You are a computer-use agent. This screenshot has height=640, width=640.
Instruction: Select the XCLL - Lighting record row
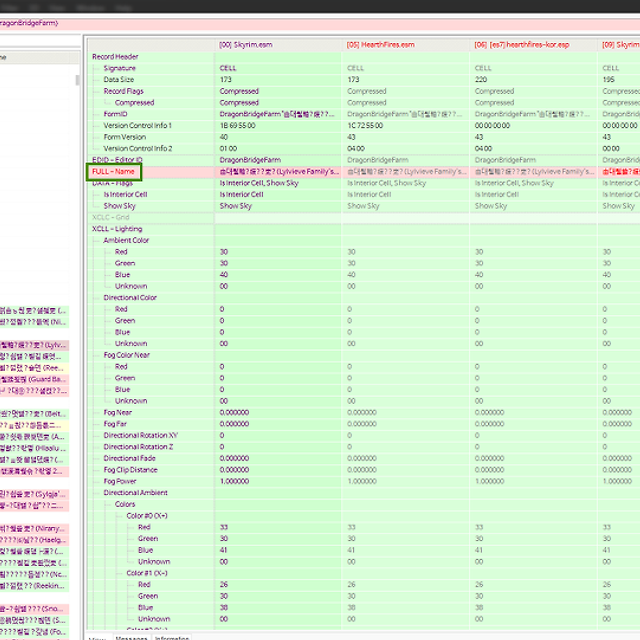click(x=117, y=229)
